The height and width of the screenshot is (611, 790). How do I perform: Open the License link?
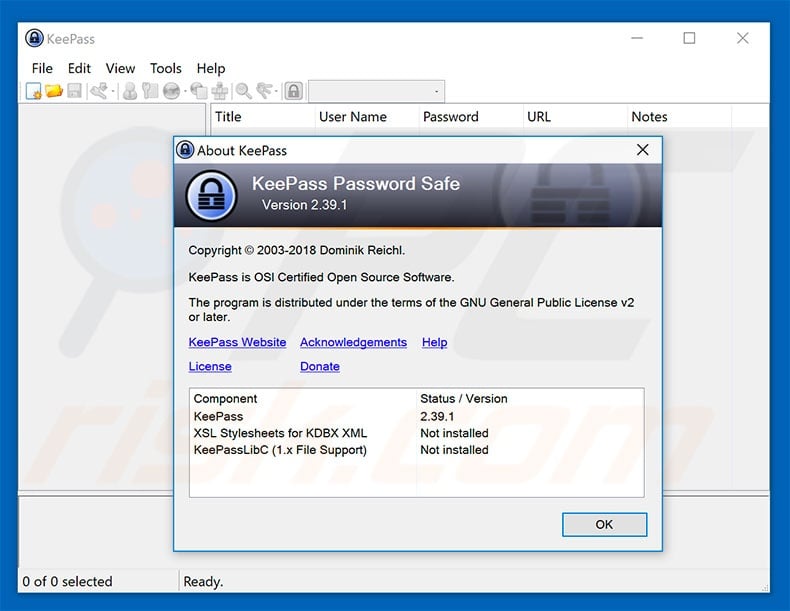coord(210,366)
